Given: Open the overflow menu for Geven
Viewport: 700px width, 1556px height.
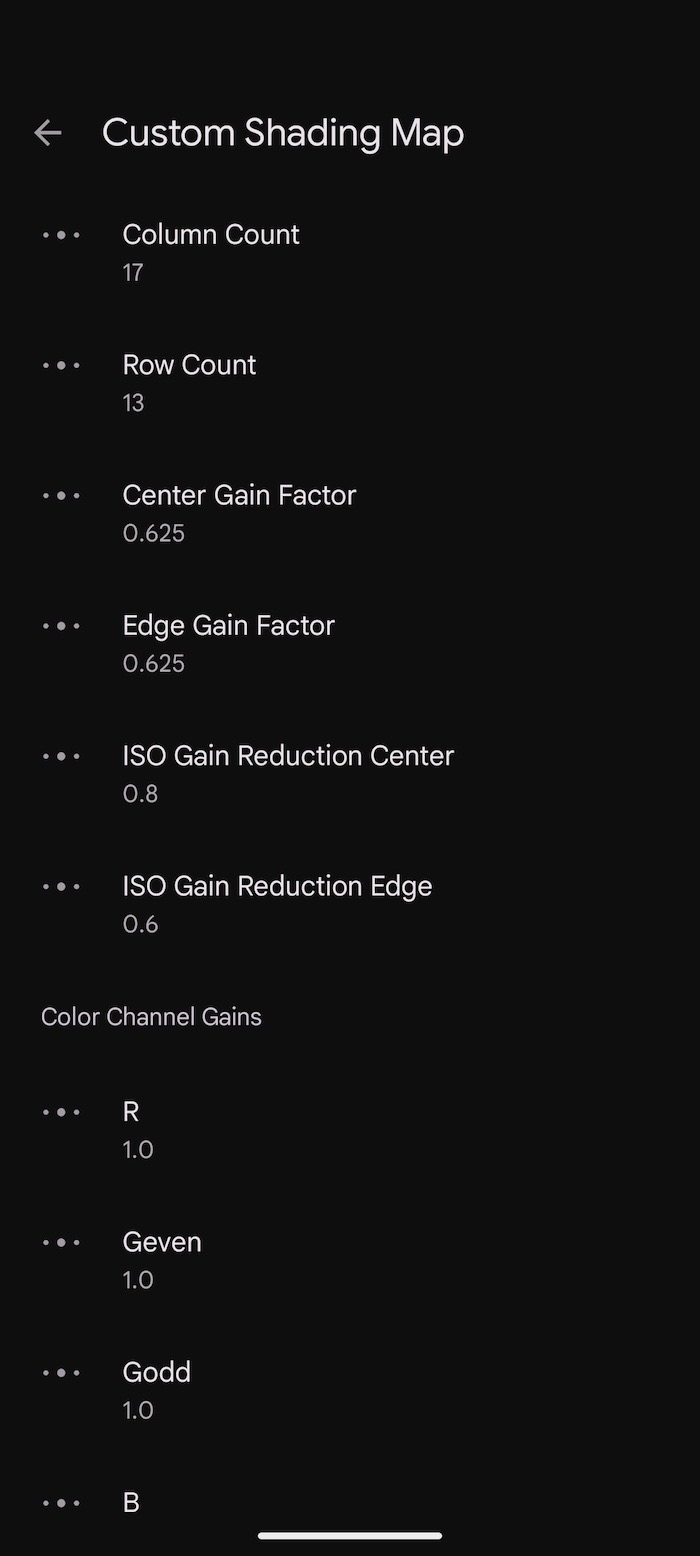Looking at the screenshot, I should [61, 1242].
